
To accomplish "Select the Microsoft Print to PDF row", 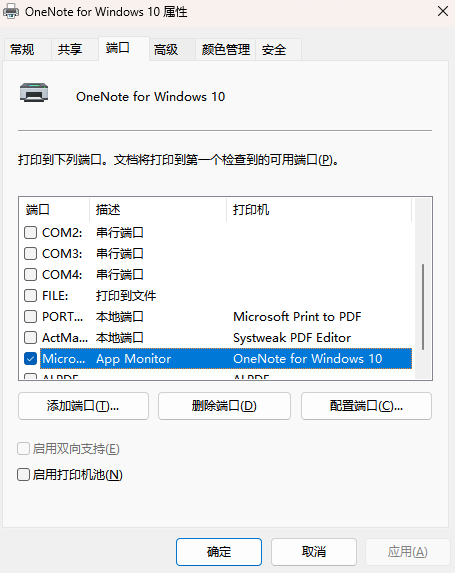I will click(216, 316).
